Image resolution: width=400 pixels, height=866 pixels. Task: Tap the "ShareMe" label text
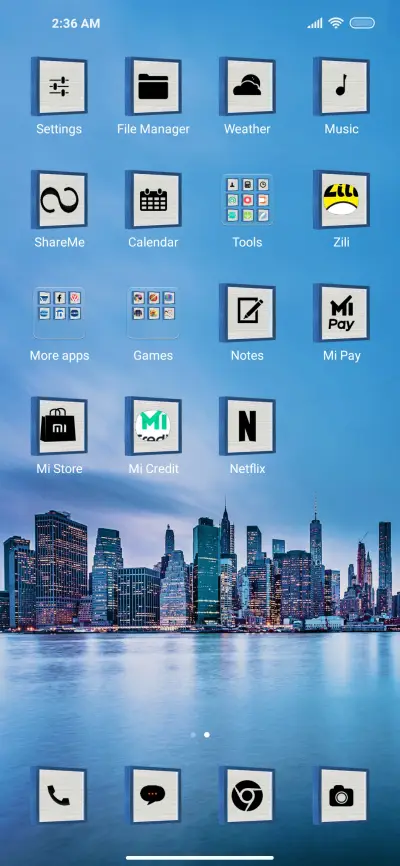tap(59, 242)
